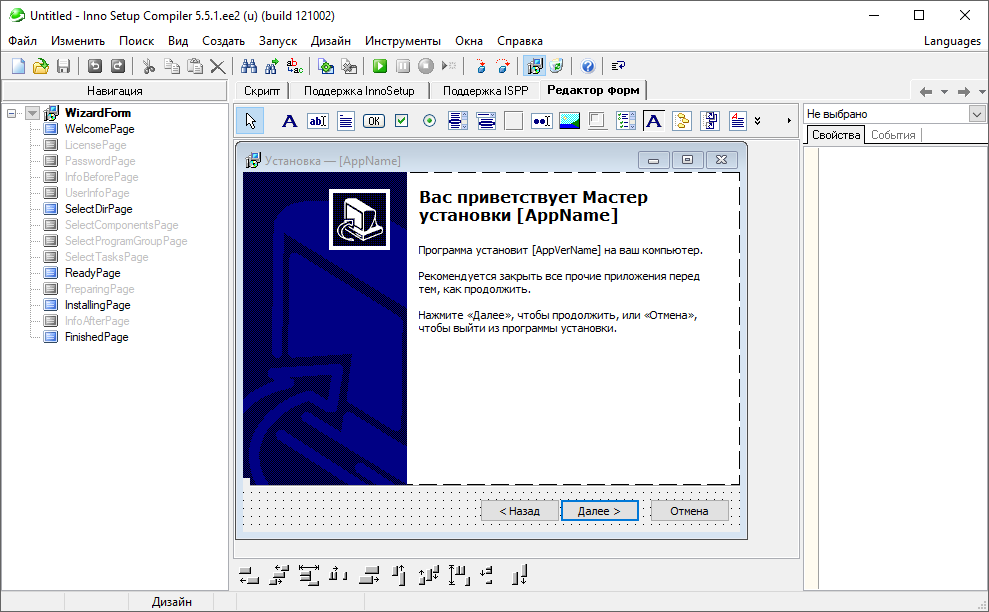Screen dimensions: 989x612
Task: Click the align right edges icon
Action: coord(370,575)
